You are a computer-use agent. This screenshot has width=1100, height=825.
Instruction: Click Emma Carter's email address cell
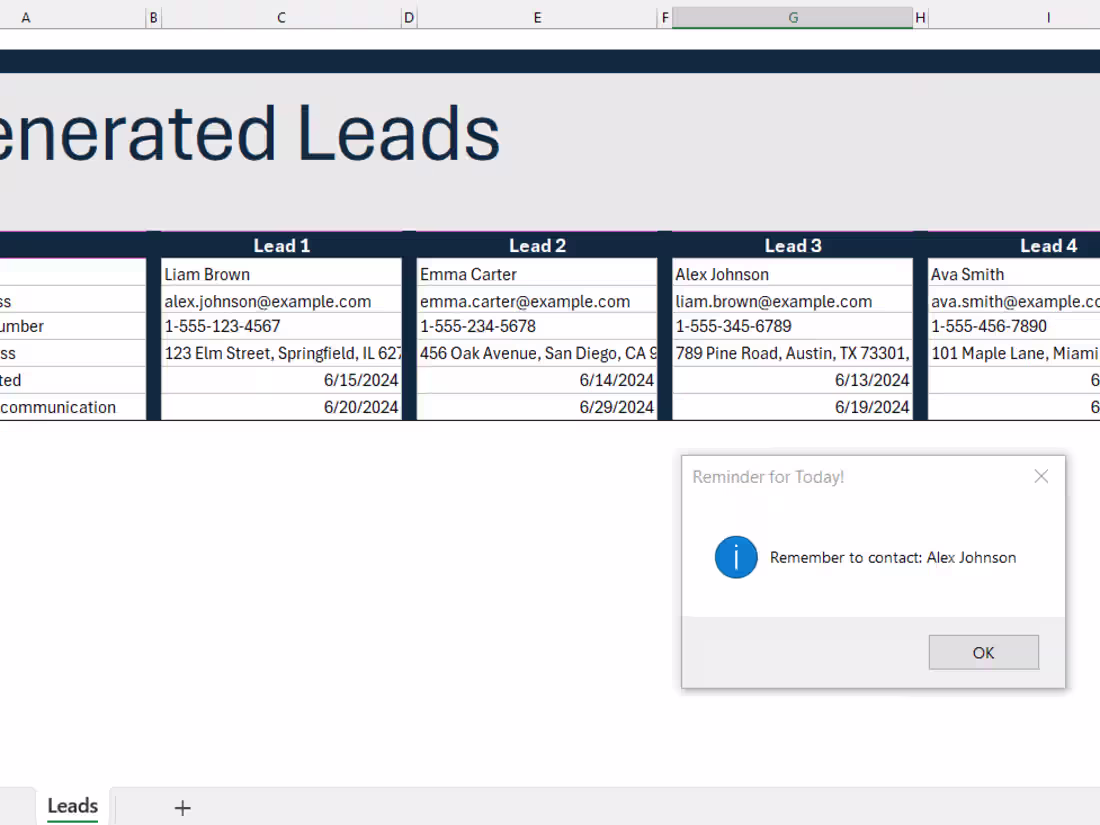click(x=537, y=300)
